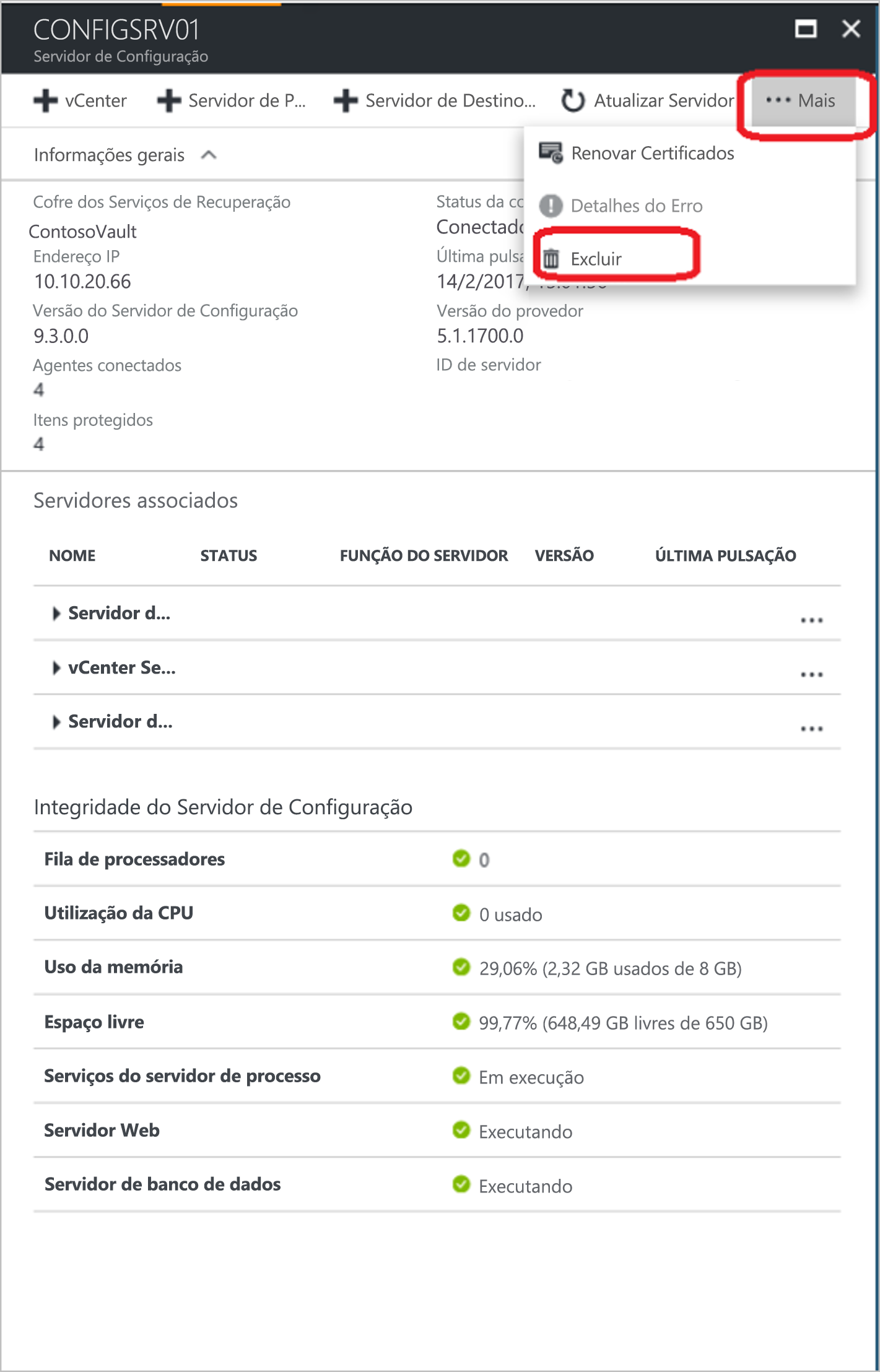Click green check for Fila de processadores

point(461,858)
